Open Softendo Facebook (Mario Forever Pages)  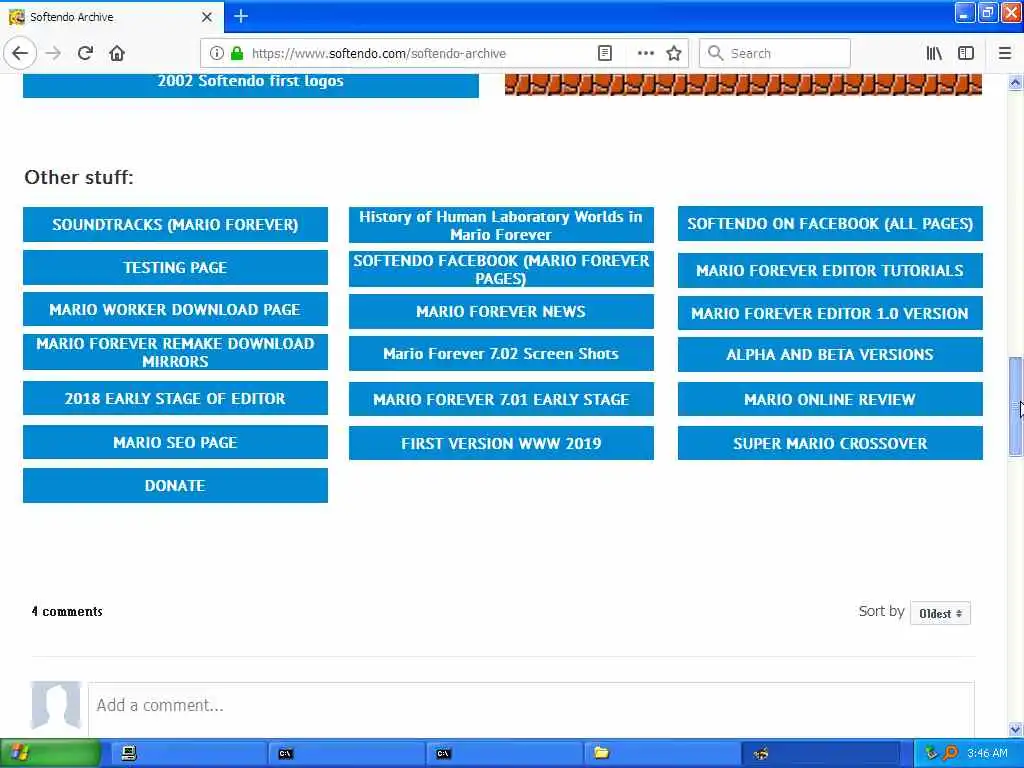[501, 269]
